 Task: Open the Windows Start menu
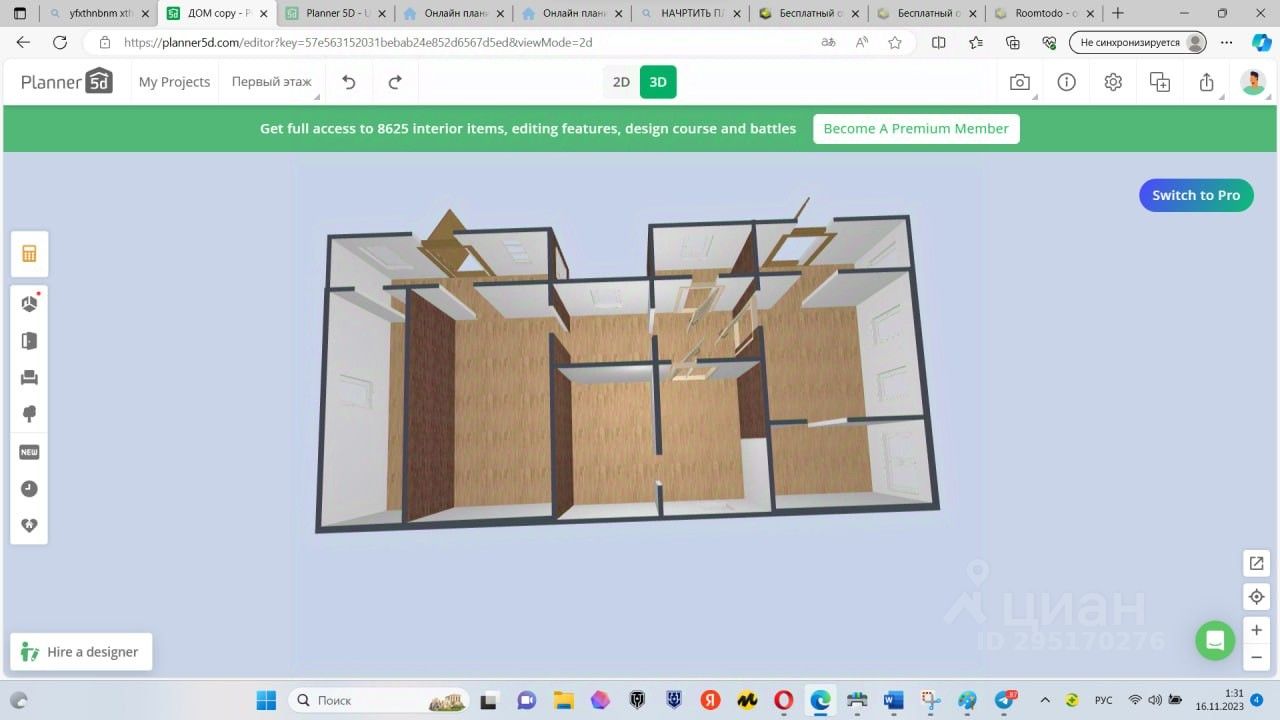coord(266,700)
